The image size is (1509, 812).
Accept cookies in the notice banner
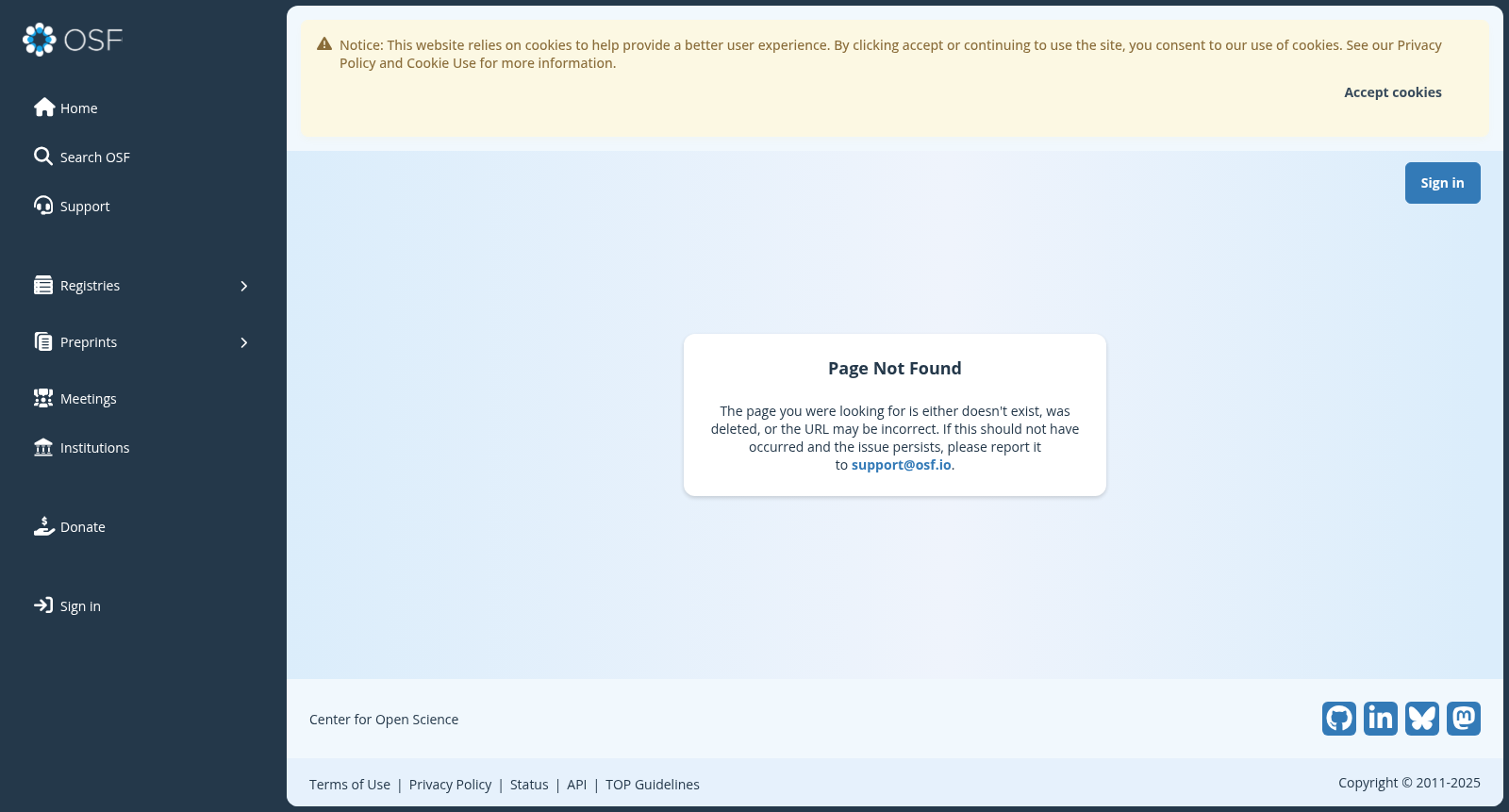(1393, 92)
